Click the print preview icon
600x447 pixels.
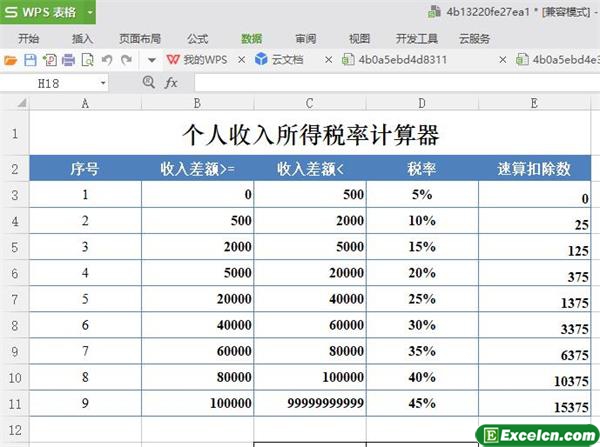[88, 60]
